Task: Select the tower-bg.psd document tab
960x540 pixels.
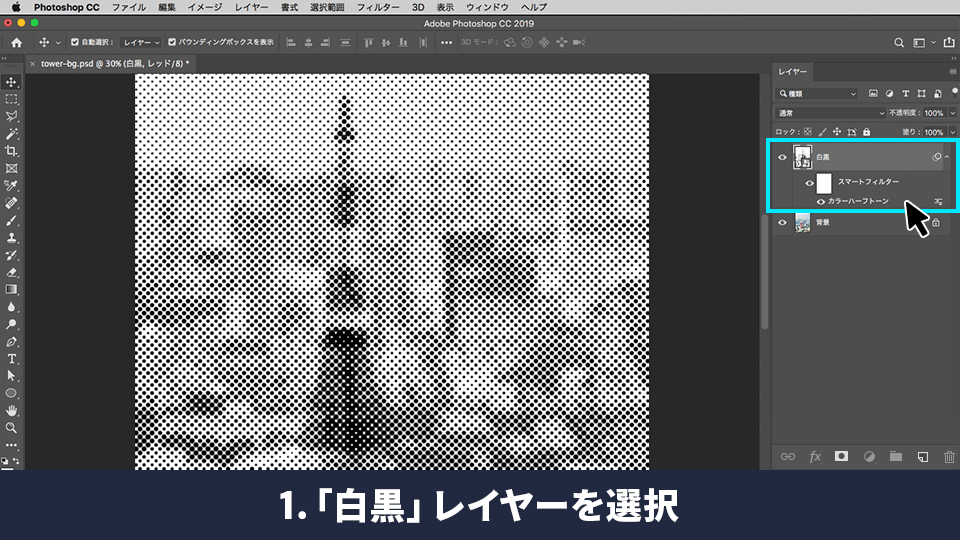Action: pyautogui.click(x=110, y=63)
